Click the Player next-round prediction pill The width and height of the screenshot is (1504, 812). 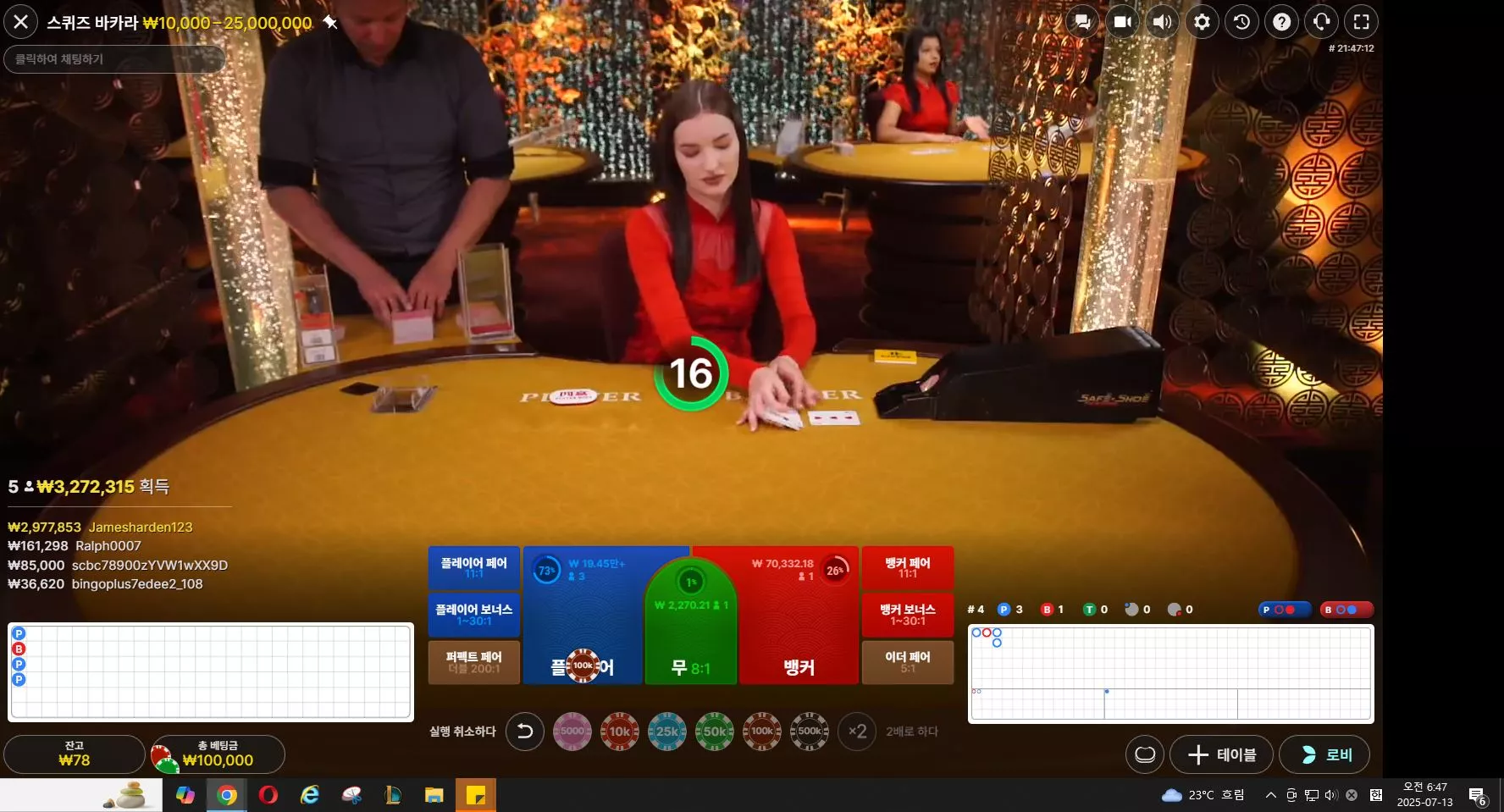[x=1285, y=610]
